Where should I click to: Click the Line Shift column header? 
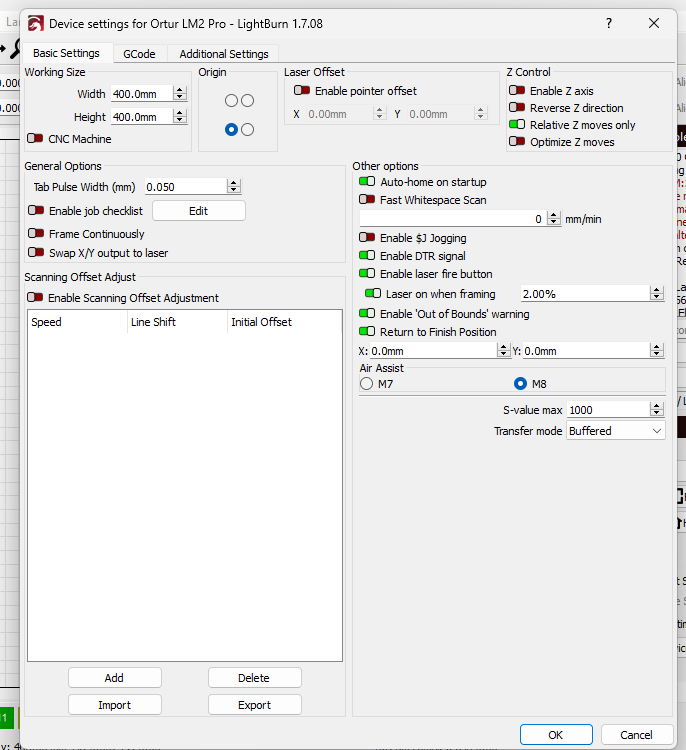tap(177, 322)
